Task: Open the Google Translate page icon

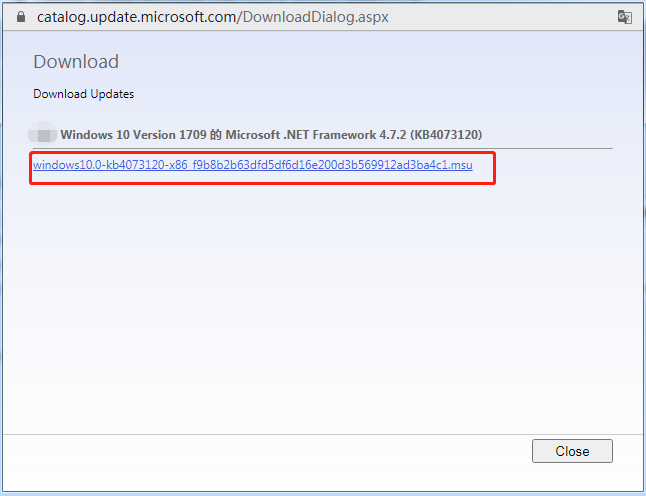Action: (625, 17)
